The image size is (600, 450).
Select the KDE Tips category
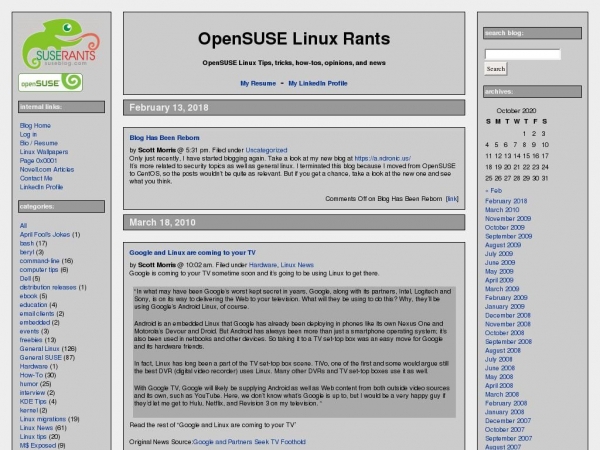tap(33, 402)
